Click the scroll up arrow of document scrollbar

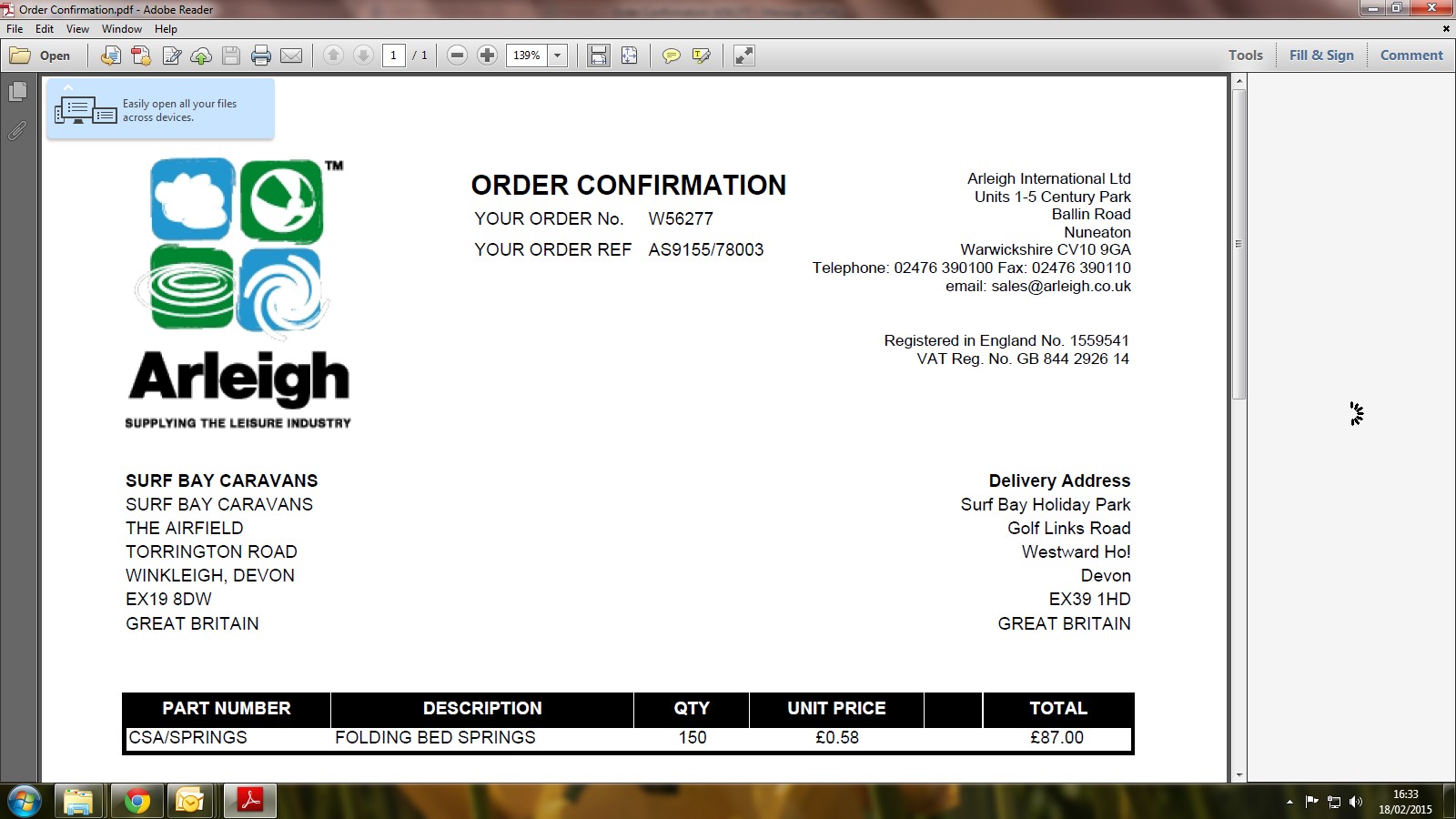tap(1239, 82)
